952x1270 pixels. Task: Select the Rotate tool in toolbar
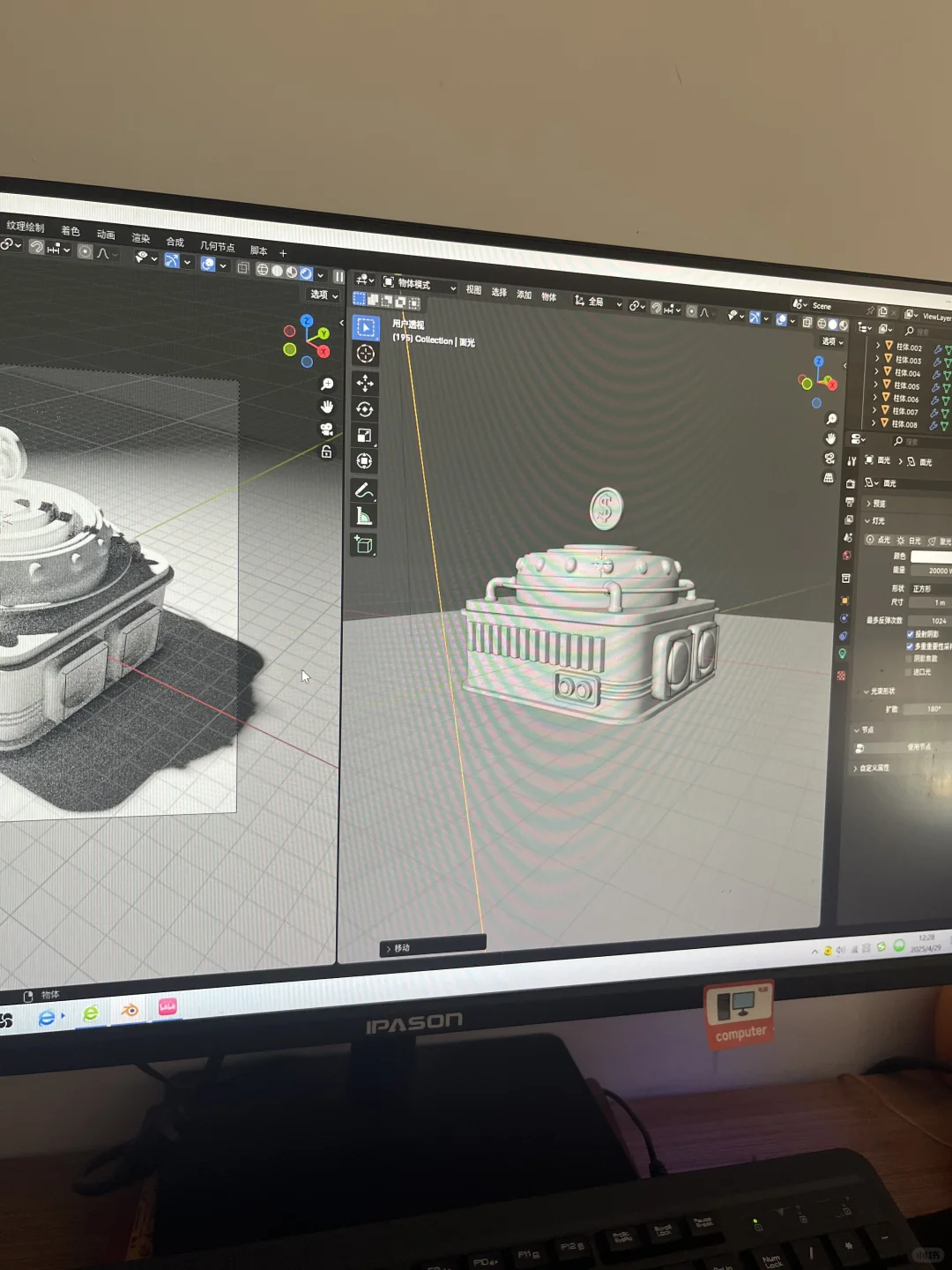365,409
